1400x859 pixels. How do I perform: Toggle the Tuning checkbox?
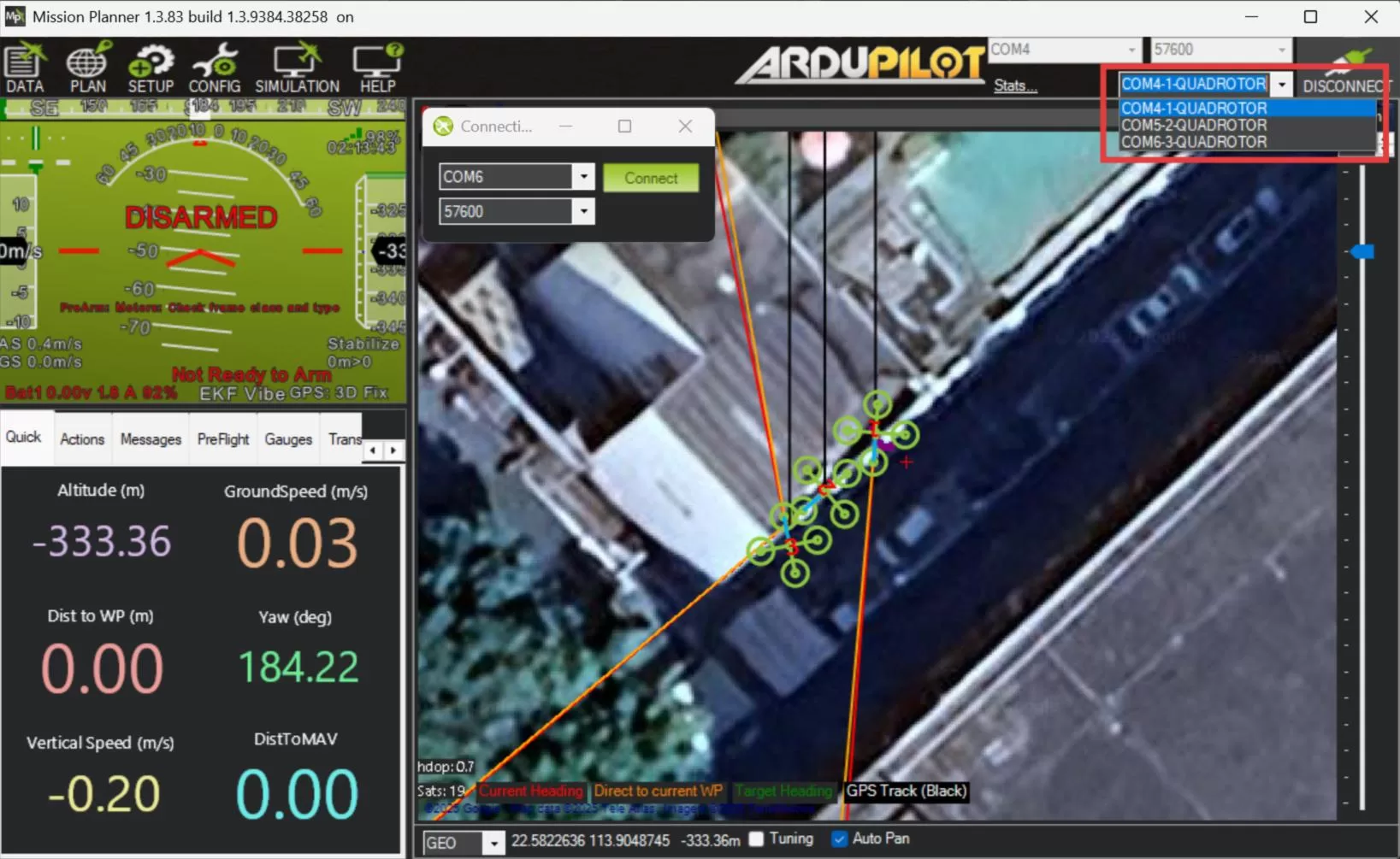click(756, 838)
